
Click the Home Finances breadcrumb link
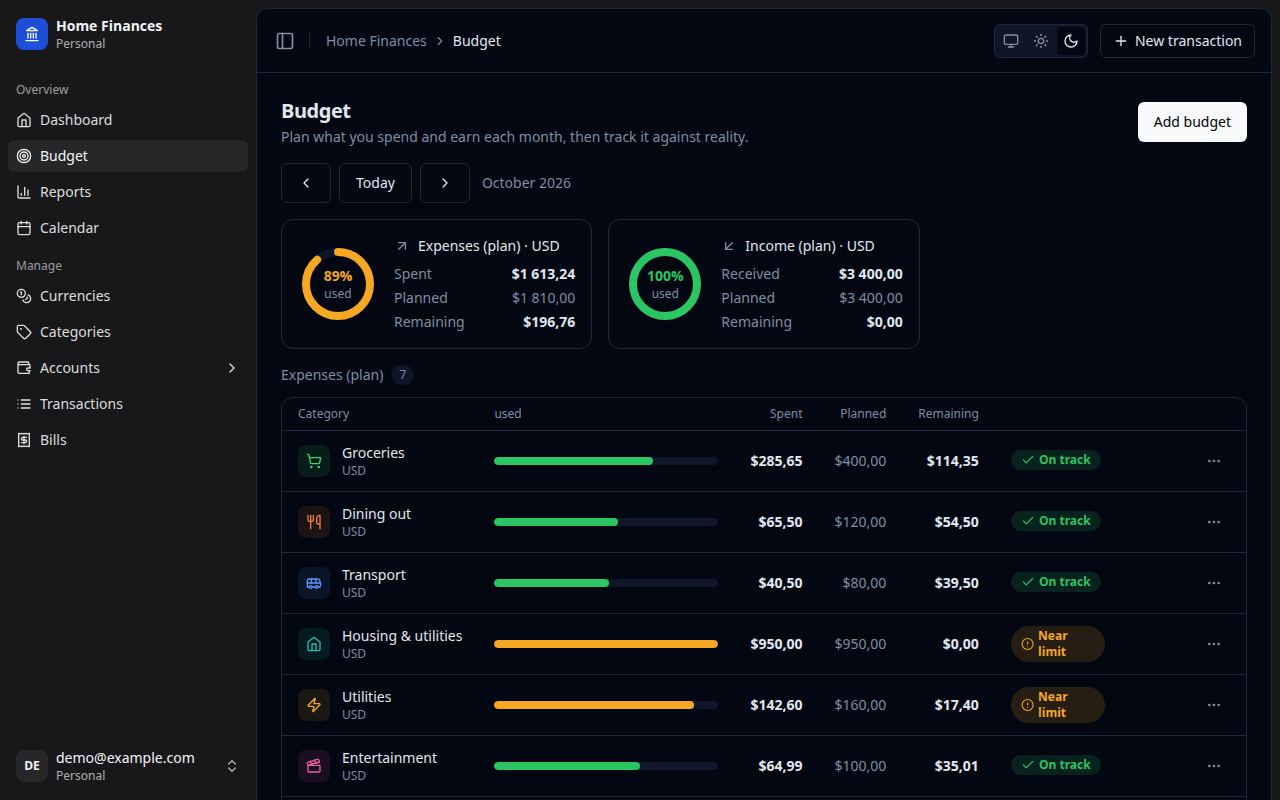click(376, 41)
